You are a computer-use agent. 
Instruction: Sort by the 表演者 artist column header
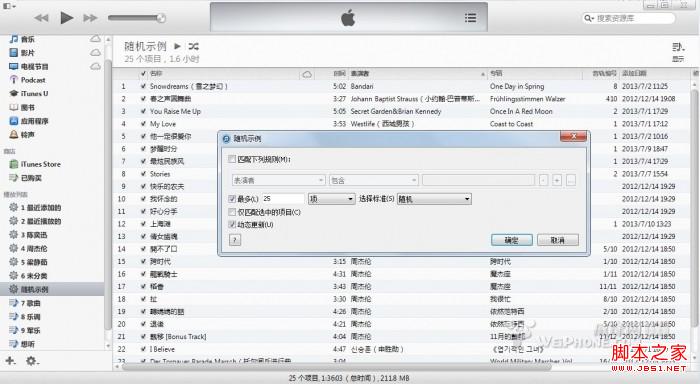pos(417,74)
